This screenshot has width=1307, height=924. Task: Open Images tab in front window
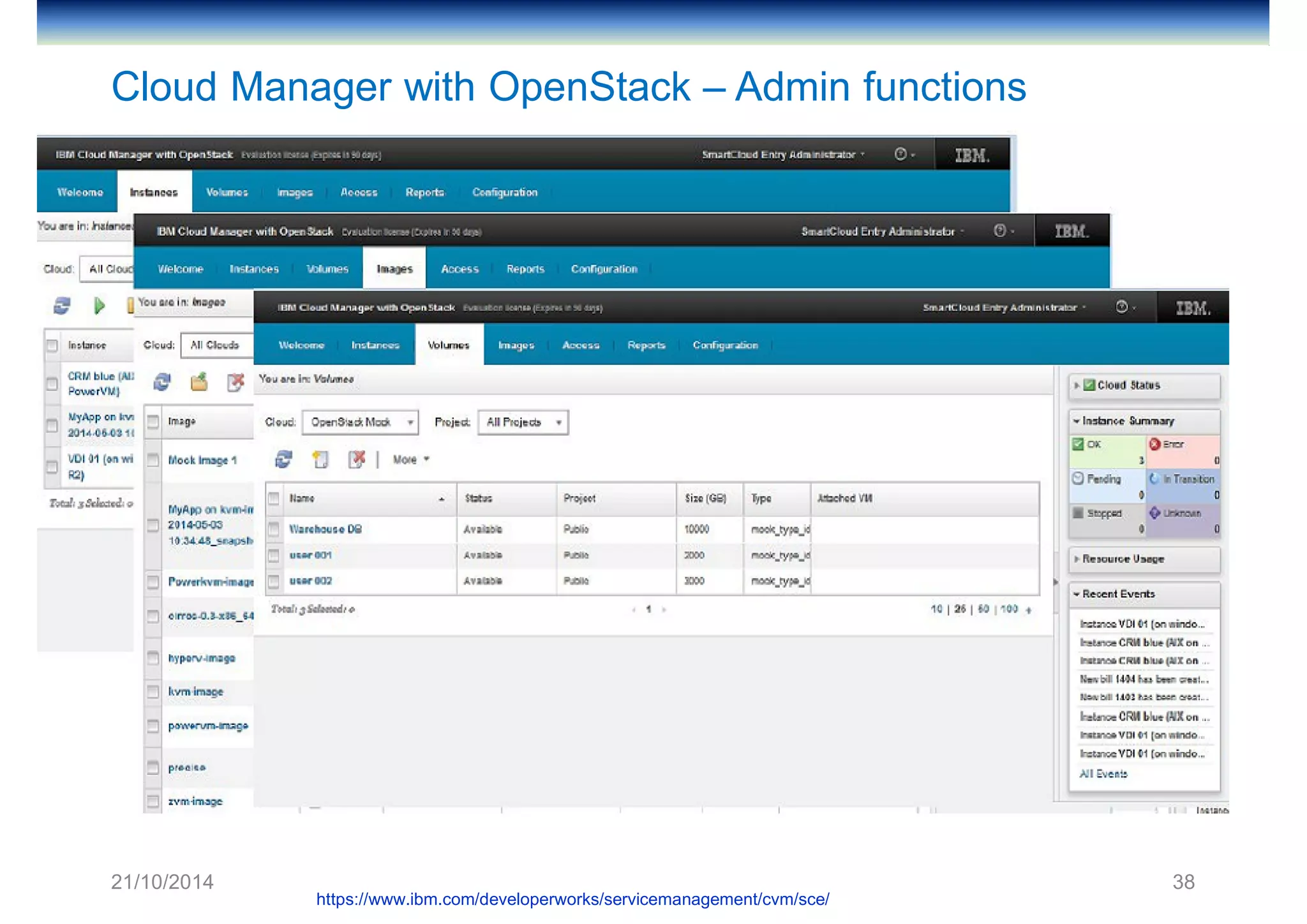tap(516, 345)
